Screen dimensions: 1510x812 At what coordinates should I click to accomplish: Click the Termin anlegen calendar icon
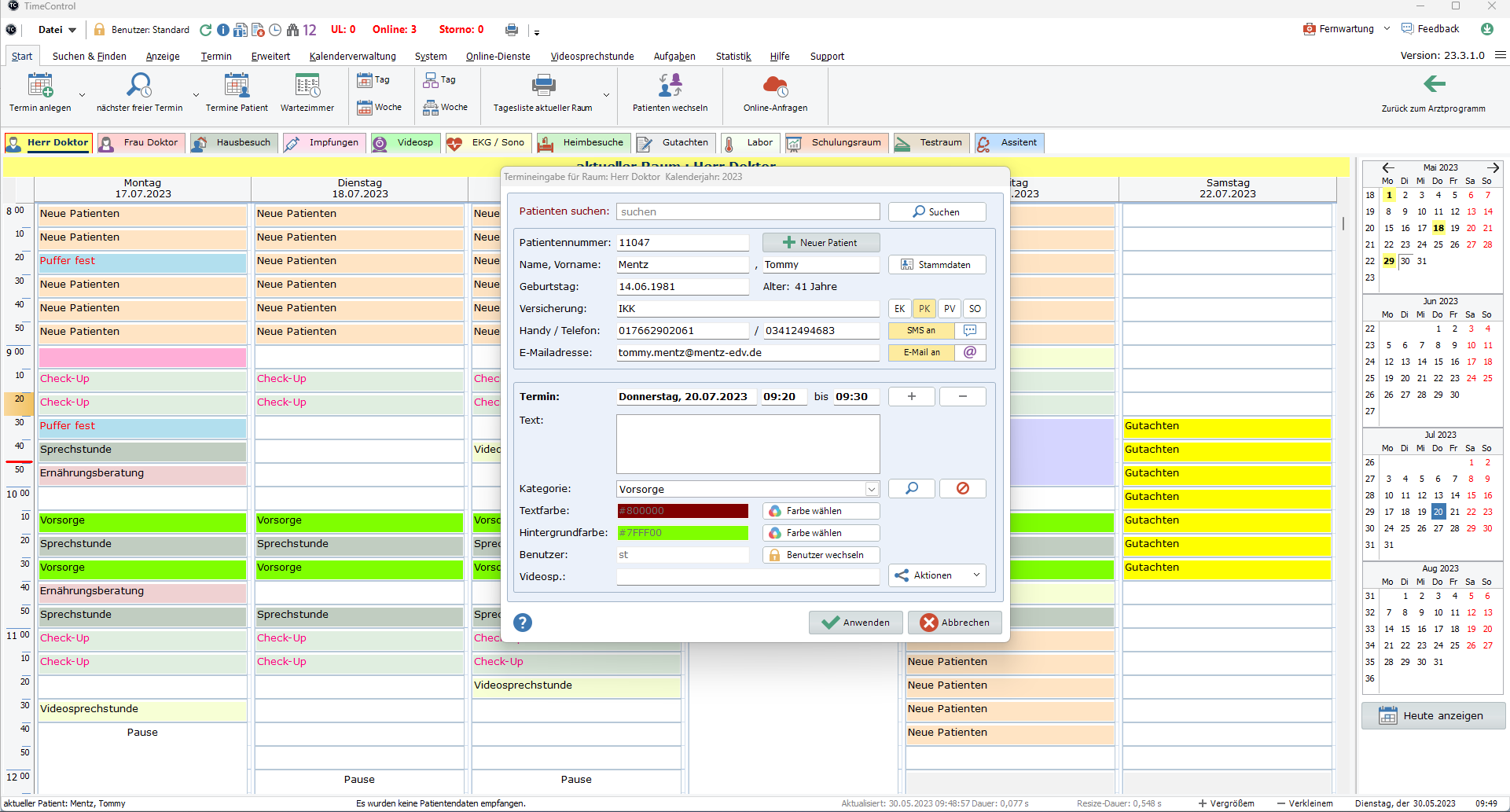tap(40, 85)
